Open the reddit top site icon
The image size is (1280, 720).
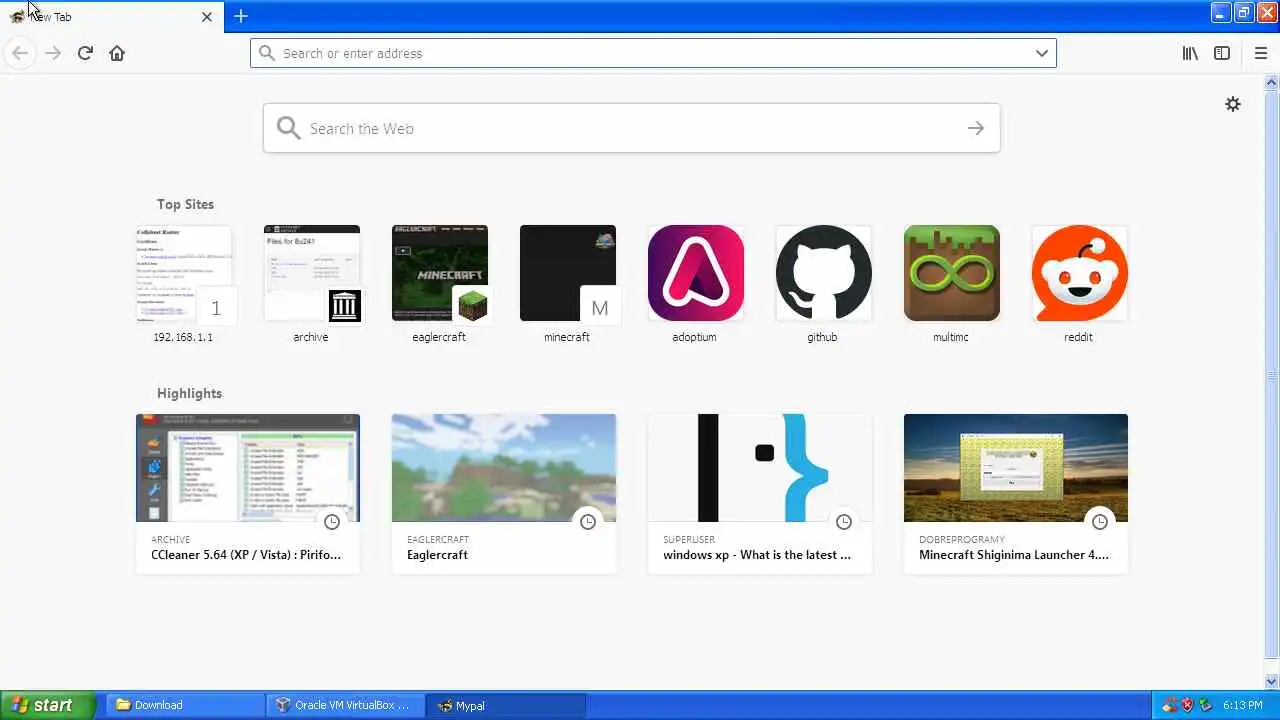[x=1080, y=273]
